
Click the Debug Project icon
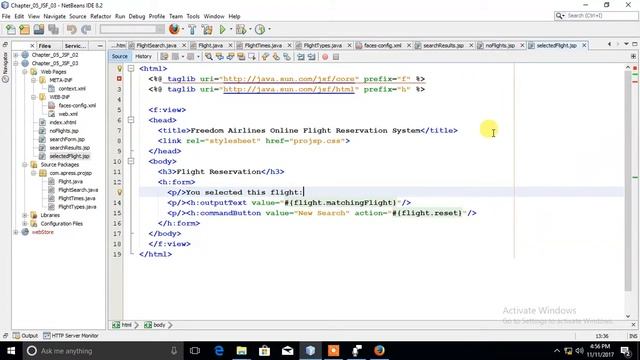241,29
